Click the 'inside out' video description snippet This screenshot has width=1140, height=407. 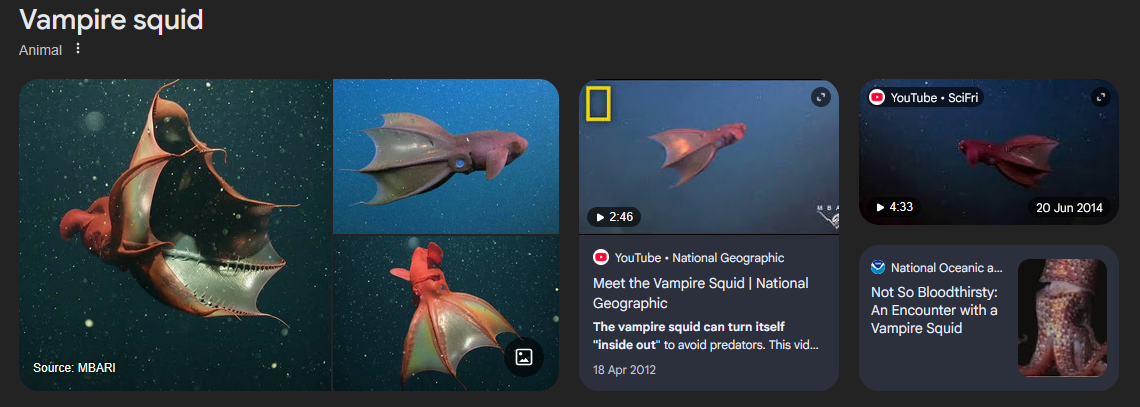tap(706, 336)
